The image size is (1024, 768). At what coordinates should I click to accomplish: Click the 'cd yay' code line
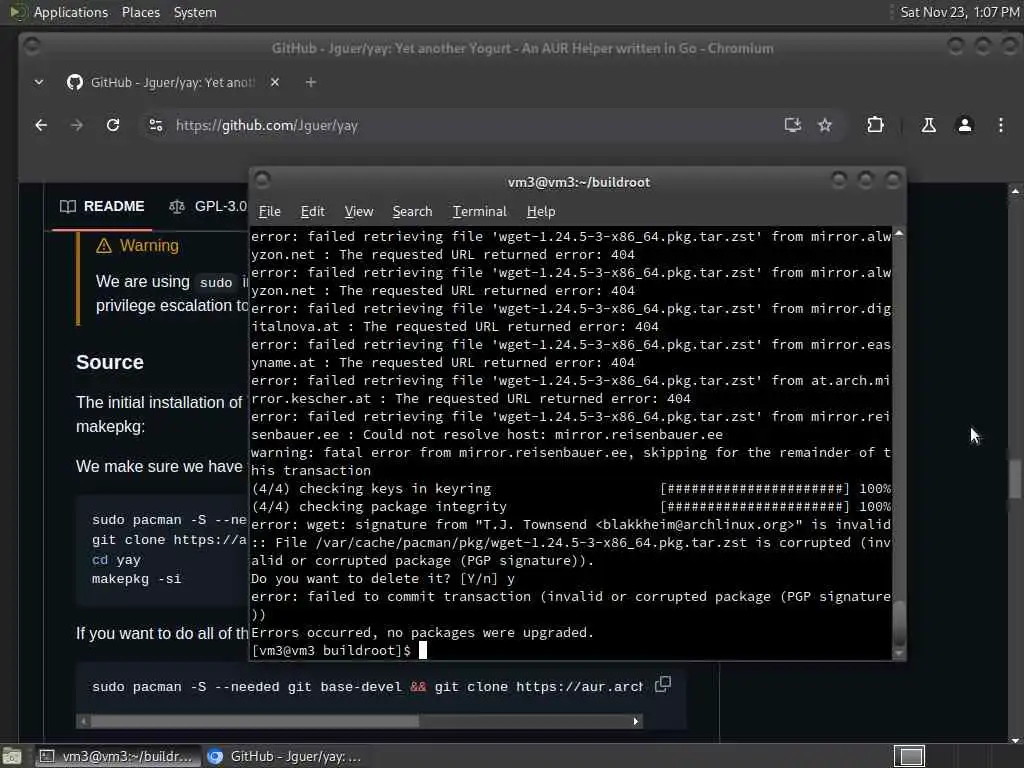pyautogui.click(x=116, y=560)
